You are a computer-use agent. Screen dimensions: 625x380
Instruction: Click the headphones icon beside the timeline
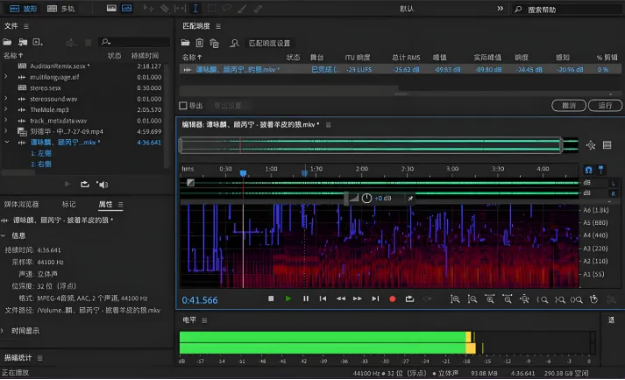(588, 170)
